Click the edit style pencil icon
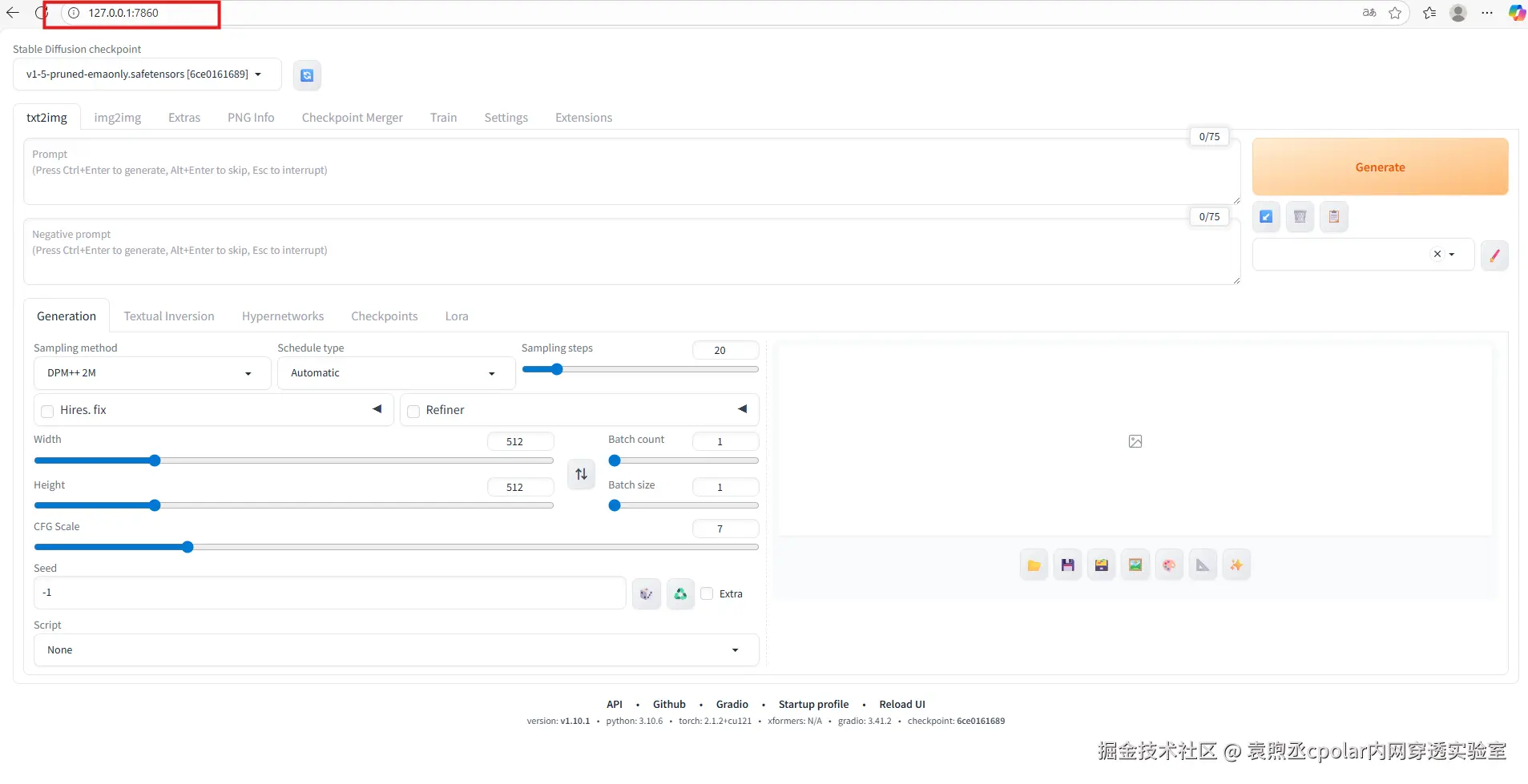This screenshot has height=784, width=1528. click(x=1494, y=255)
